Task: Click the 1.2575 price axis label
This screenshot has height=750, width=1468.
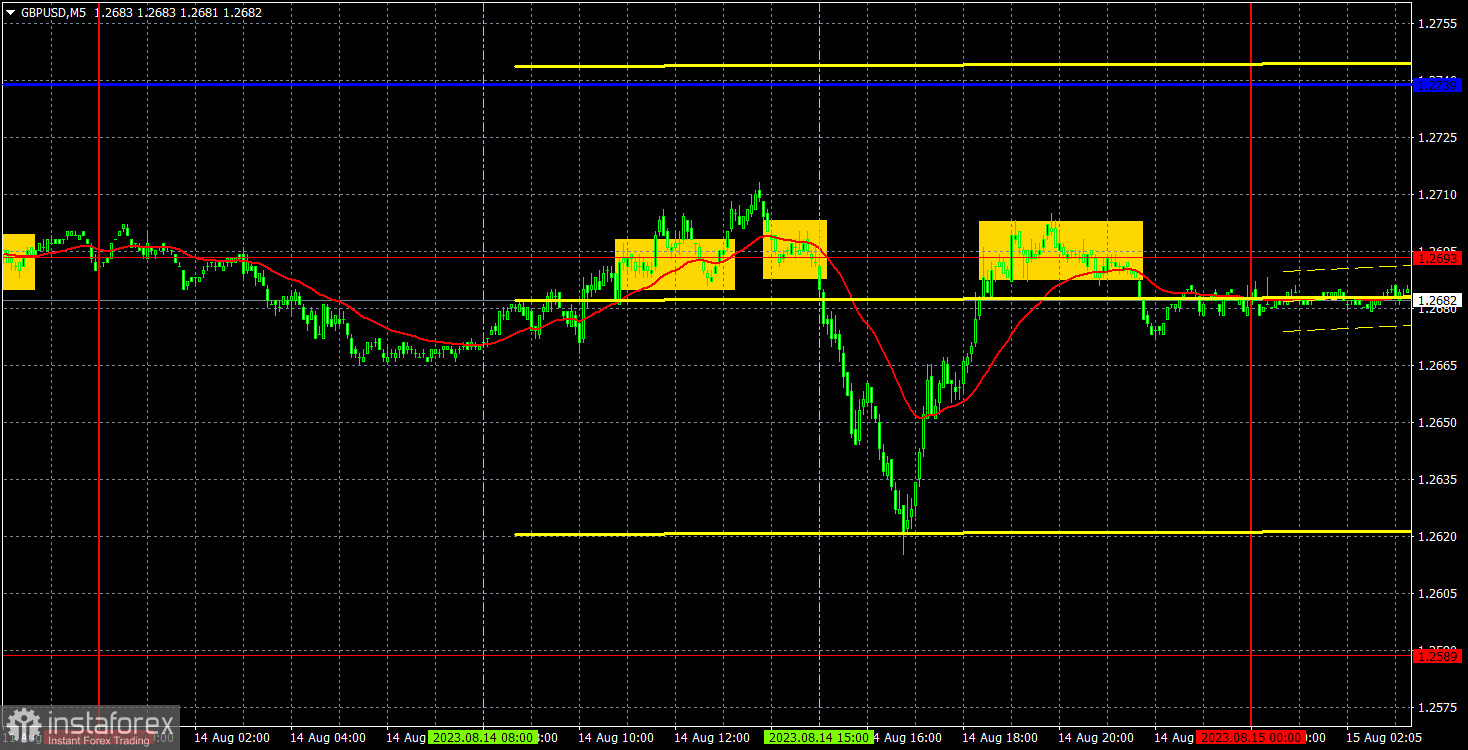Action: point(1439,708)
